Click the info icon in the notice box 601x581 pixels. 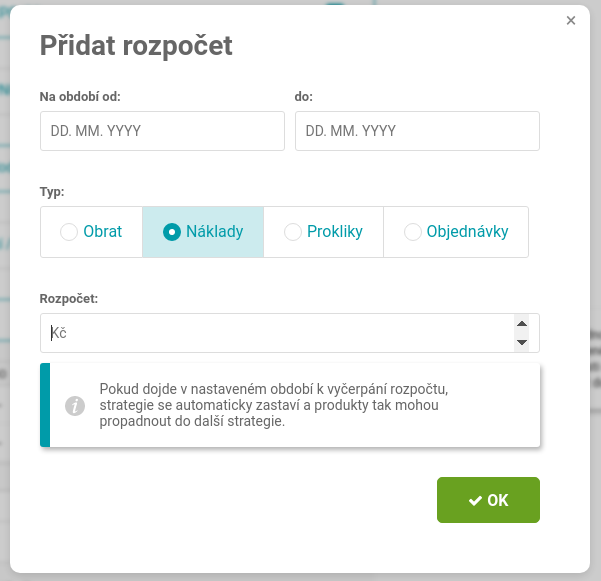pos(75,406)
